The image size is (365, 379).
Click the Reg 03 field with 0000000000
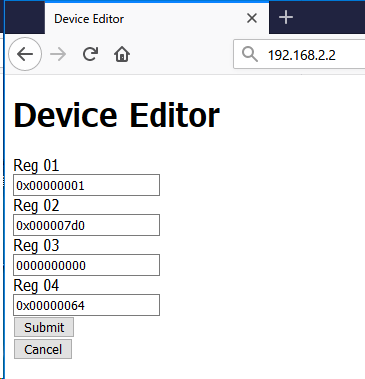click(x=86, y=265)
